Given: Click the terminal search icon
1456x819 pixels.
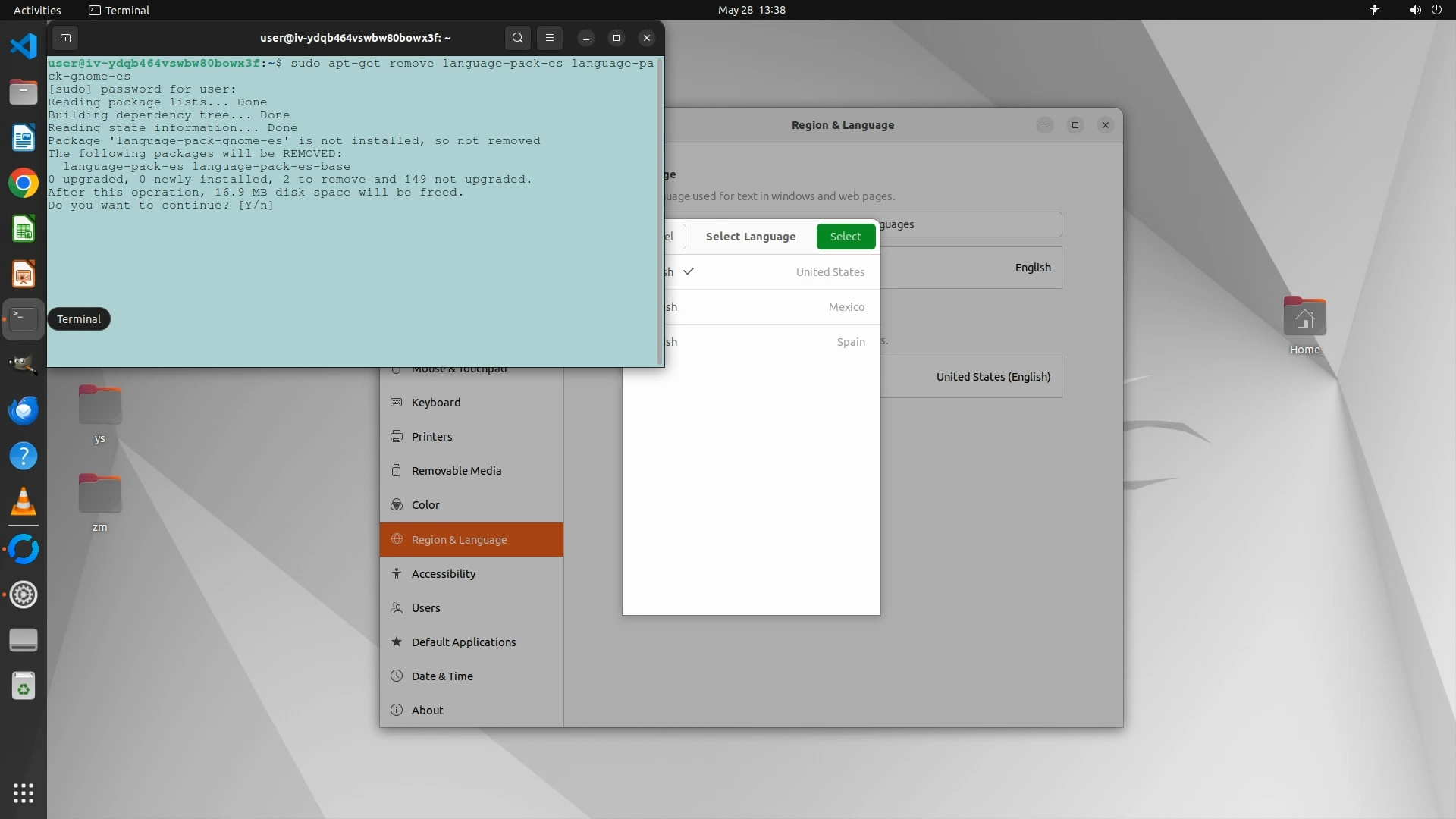Looking at the screenshot, I should pos(517,38).
